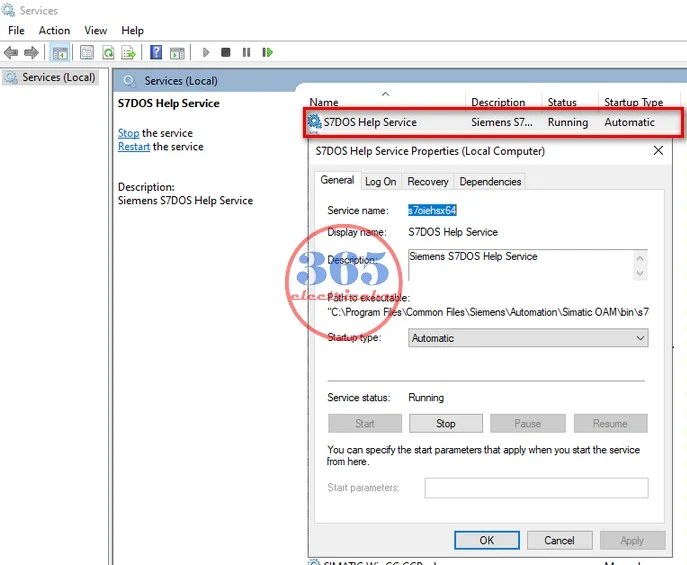
Task: Click OK in Properties dialog
Action: click(487, 540)
